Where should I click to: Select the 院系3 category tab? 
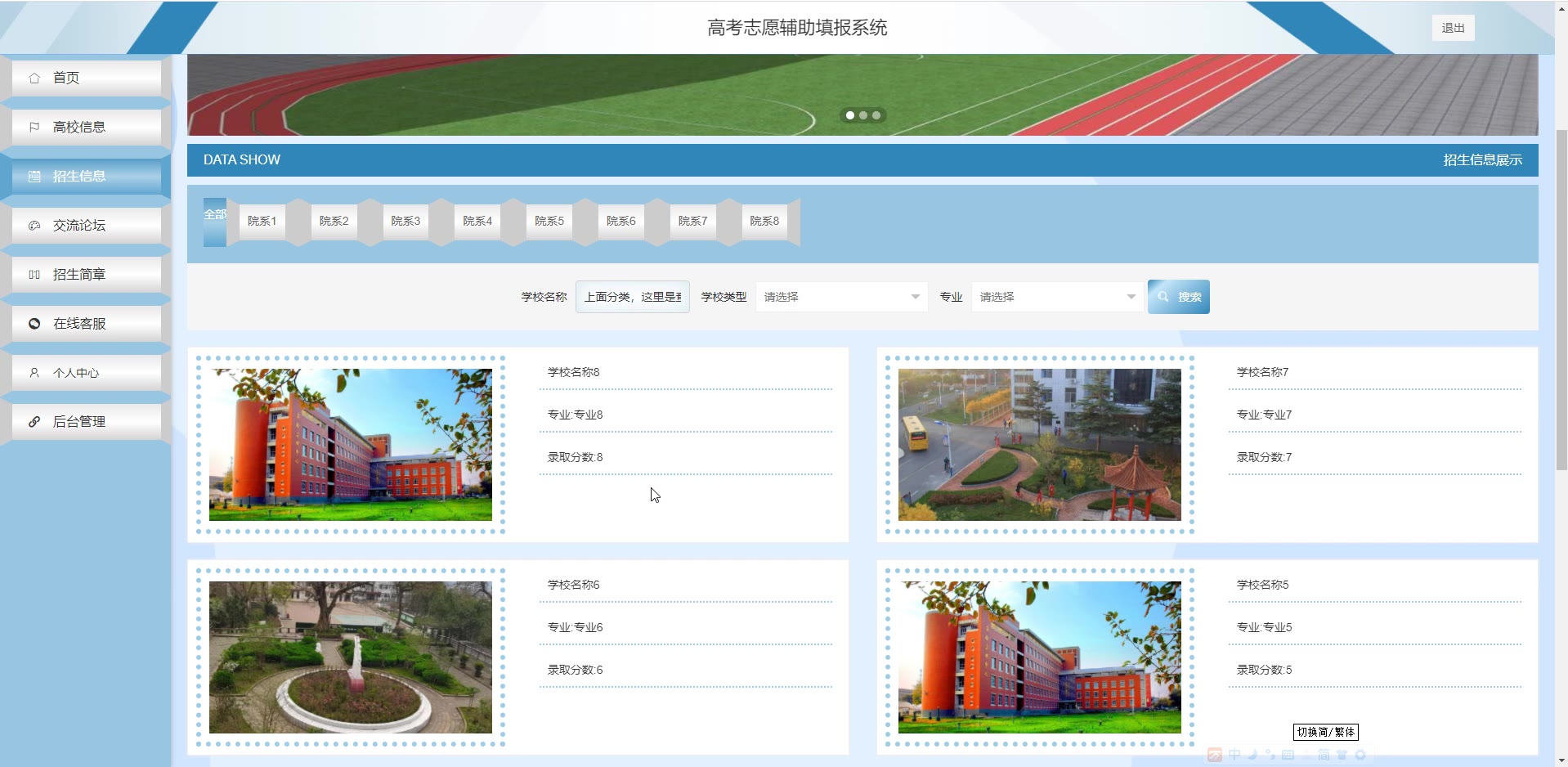(405, 221)
